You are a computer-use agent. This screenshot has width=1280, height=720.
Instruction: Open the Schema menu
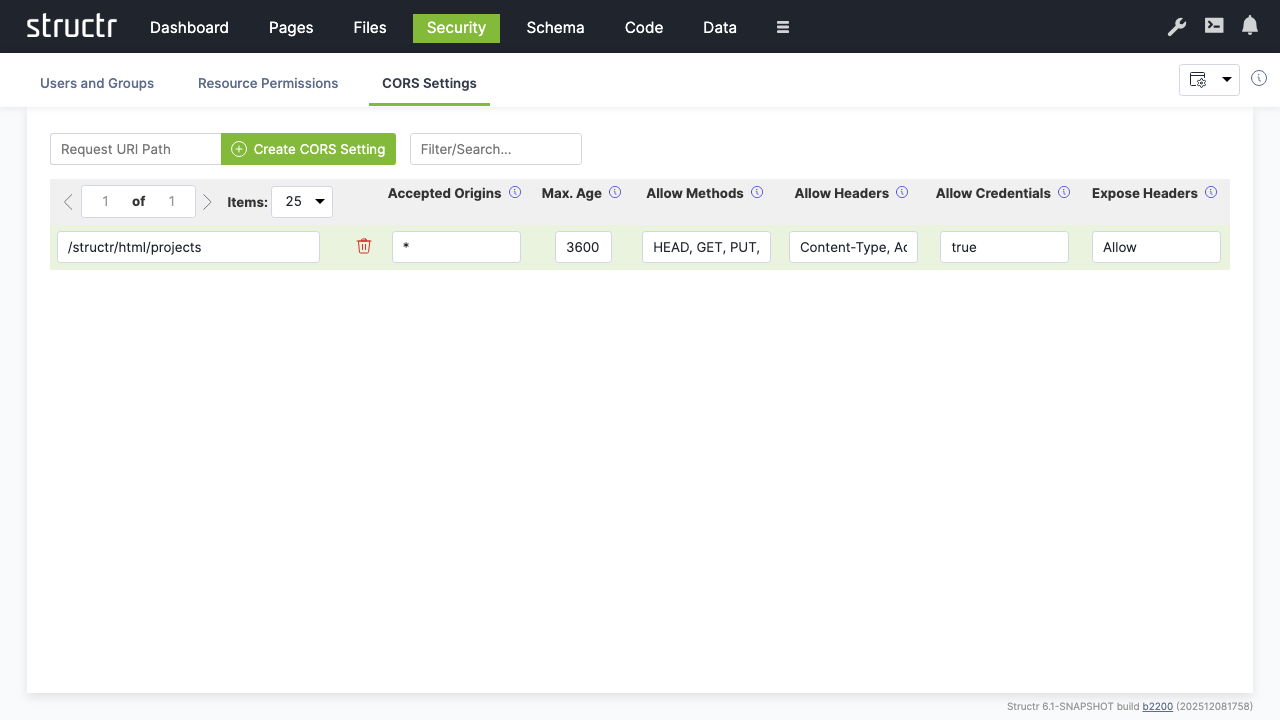tap(555, 27)
